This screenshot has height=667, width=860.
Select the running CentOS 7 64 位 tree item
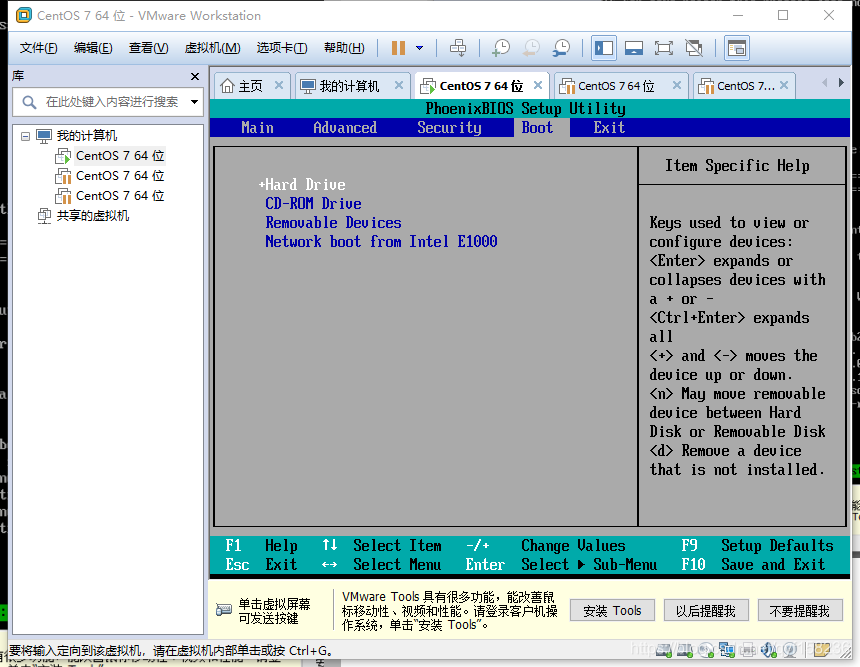pos(120,156)
